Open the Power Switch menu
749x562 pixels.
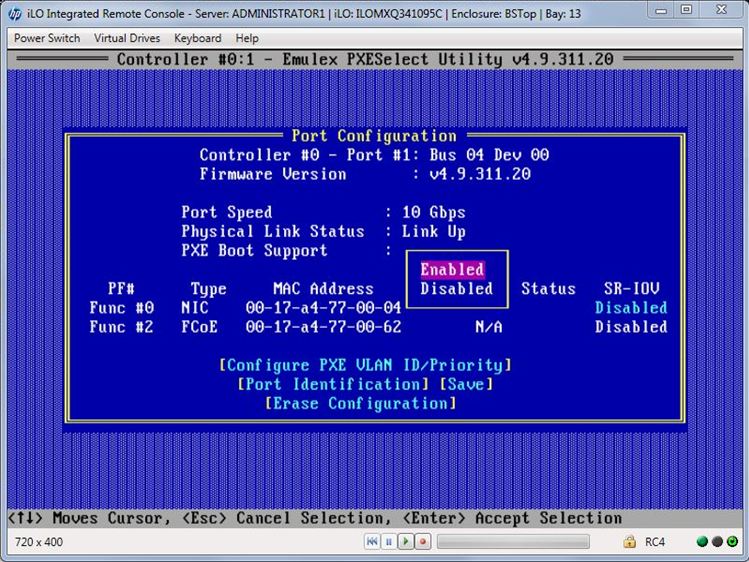pyautogui.click(x=49, y=38)
